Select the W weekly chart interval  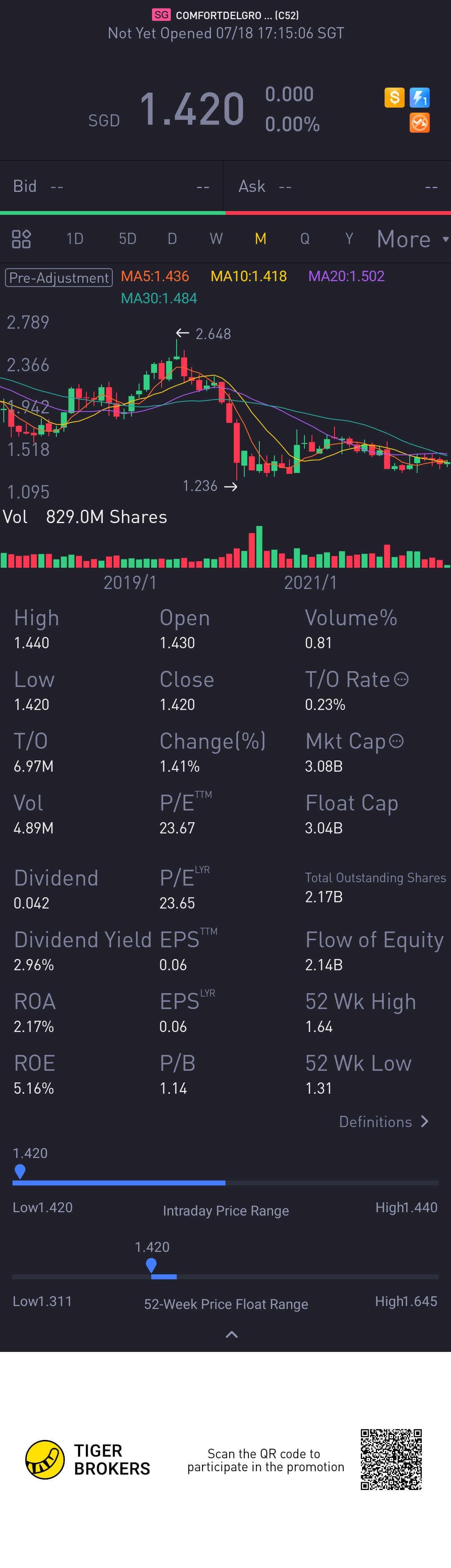point(216,239)
